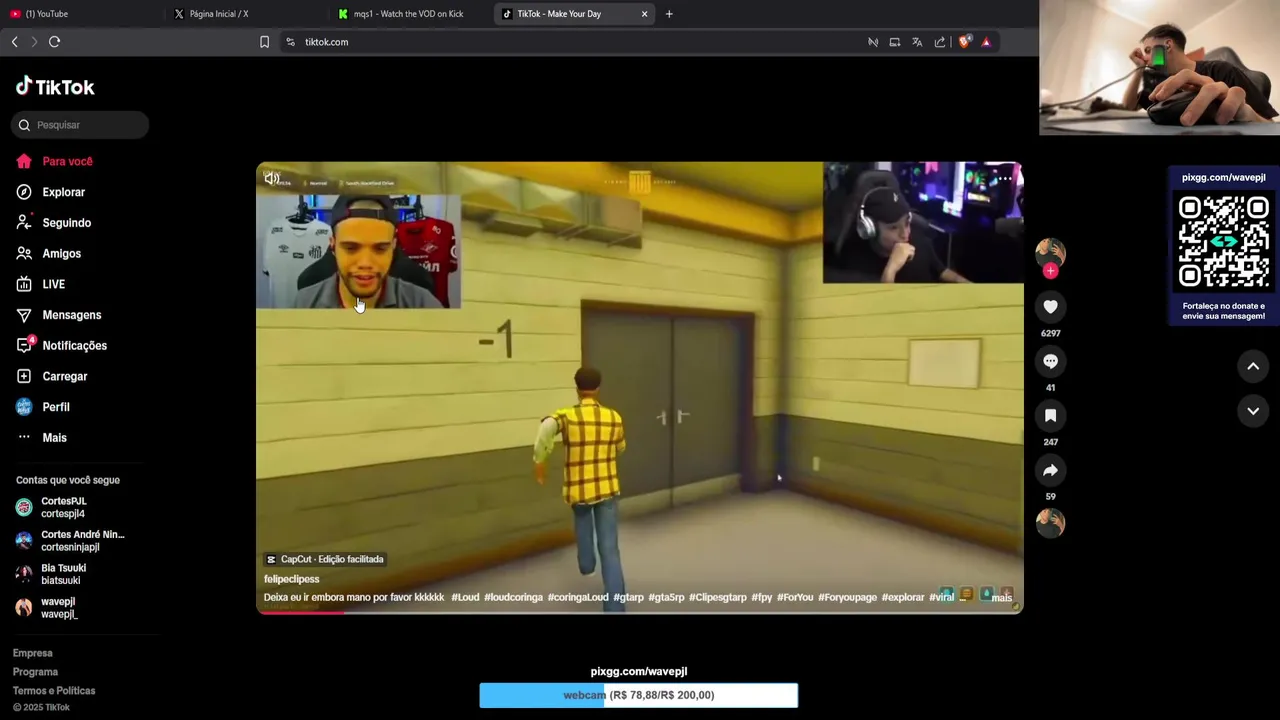This screenshot has width=1280, height=720.
Task: Switch to the YouTube browser tab
Action: click(x=82, y=14)
